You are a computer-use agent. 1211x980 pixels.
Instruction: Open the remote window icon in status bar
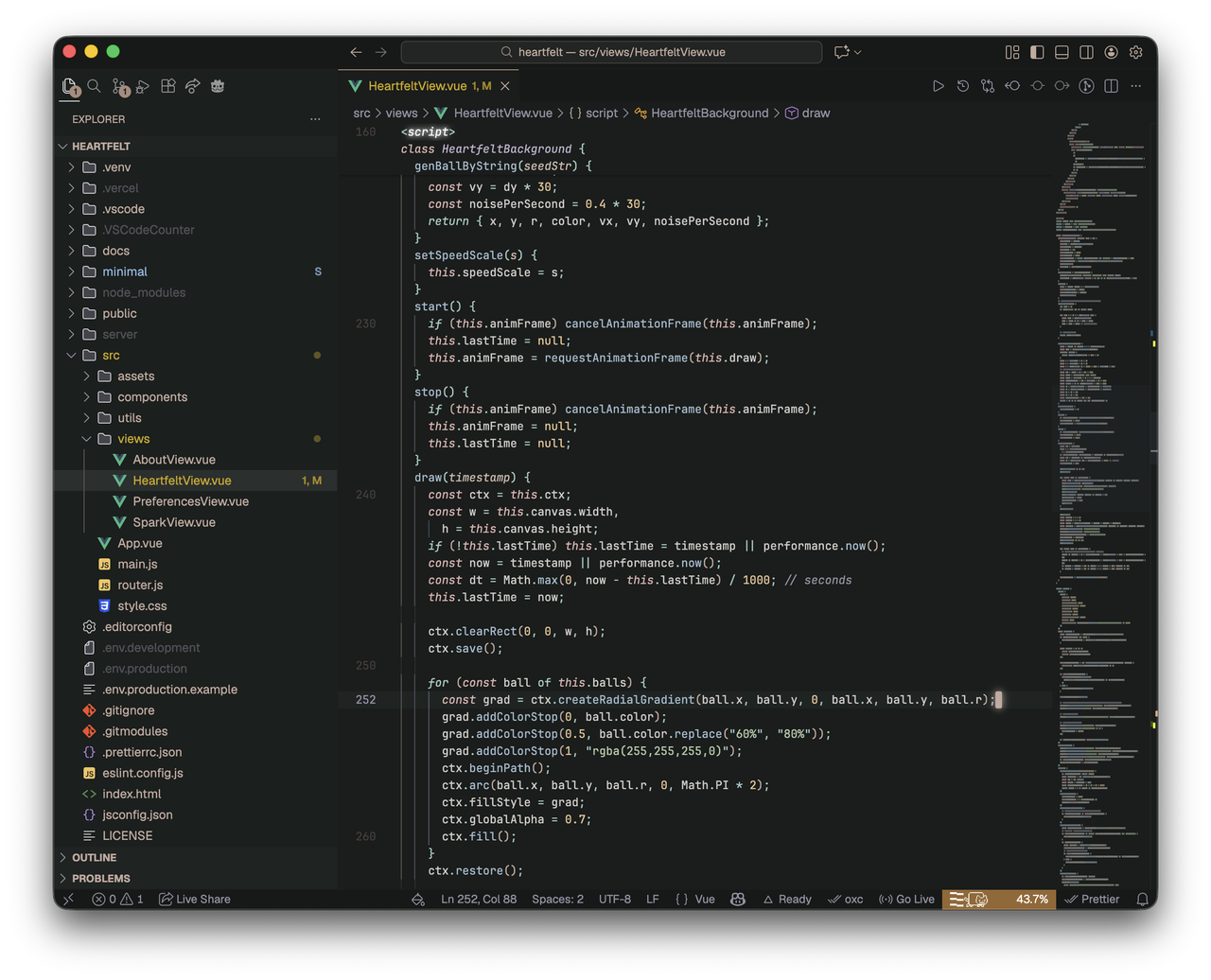[68, 900]
